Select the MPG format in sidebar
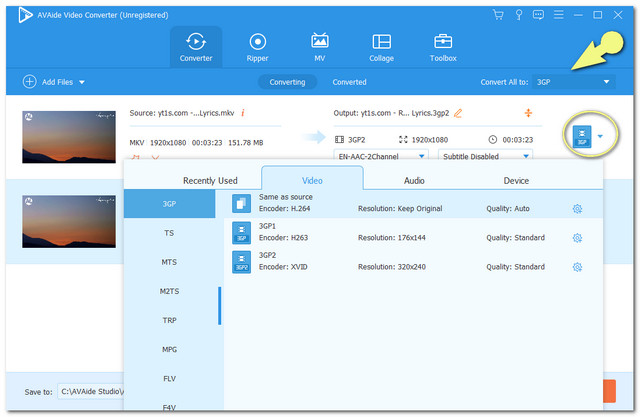This screenshot has height=417, width=640. [x=169, y=350]
